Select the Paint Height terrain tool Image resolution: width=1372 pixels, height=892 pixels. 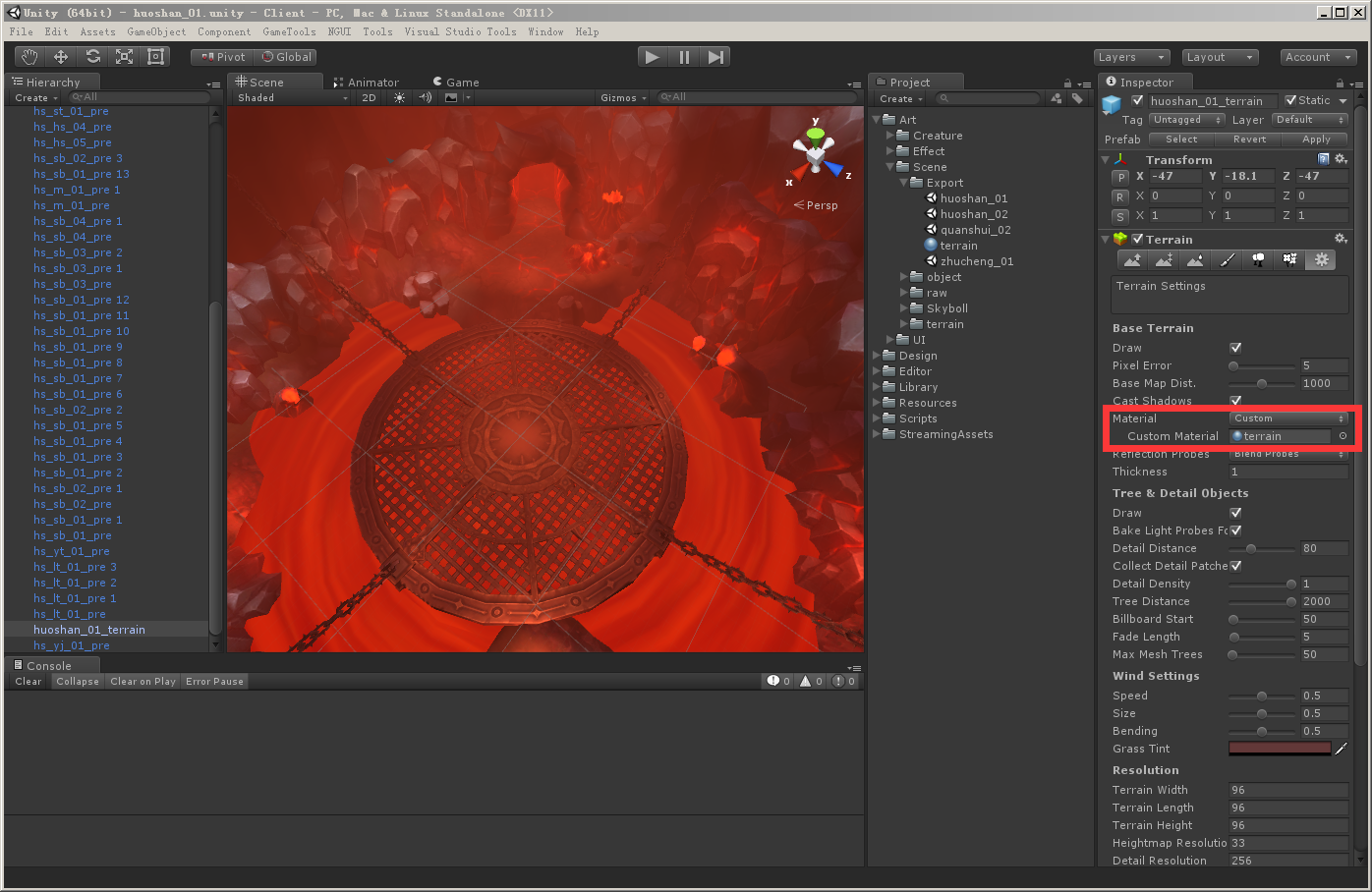[x=1164, y=259]
